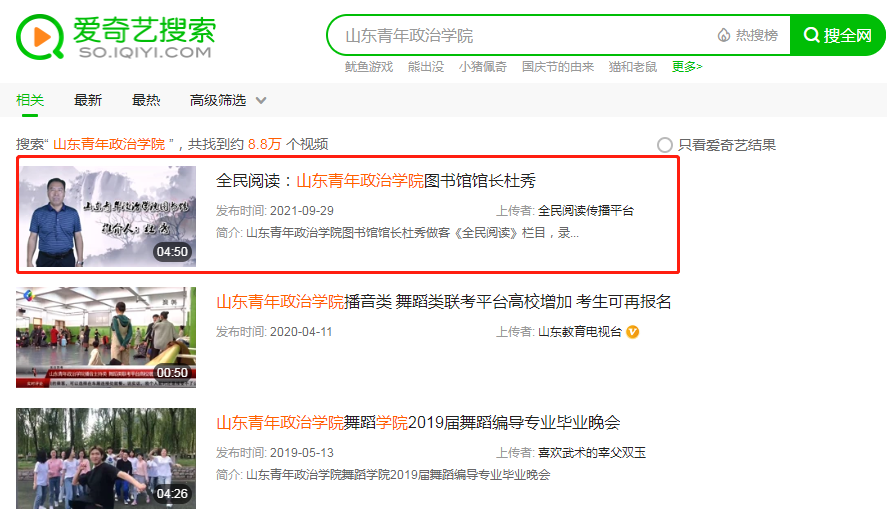Open the 更多 hot keywords expander
Image resolution: width=887 pixels, height=518 pixels.
[x=686, y=67]
